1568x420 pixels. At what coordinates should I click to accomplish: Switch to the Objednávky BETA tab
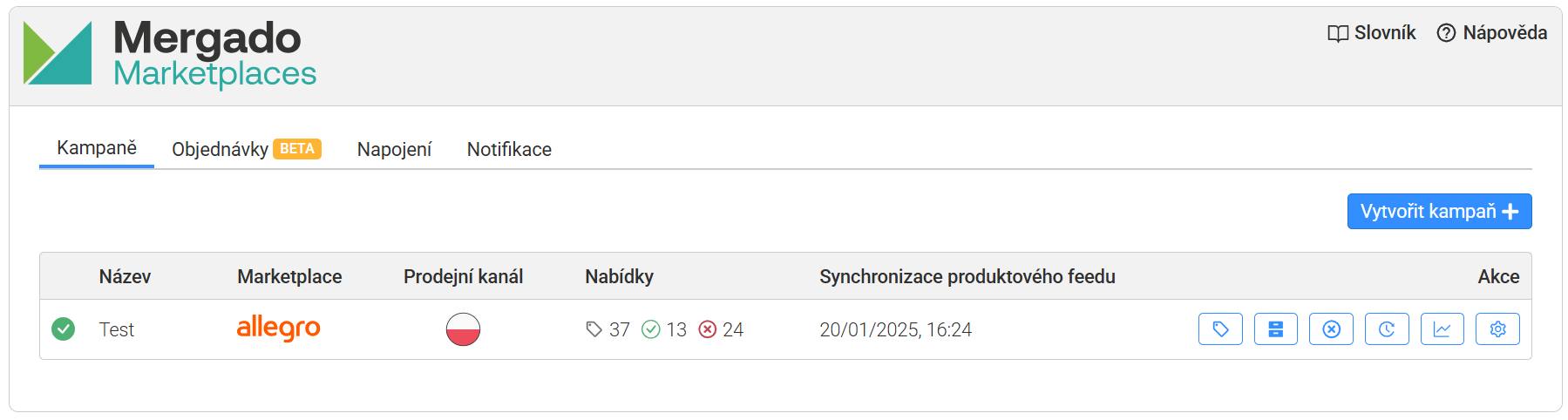[247, 149]
